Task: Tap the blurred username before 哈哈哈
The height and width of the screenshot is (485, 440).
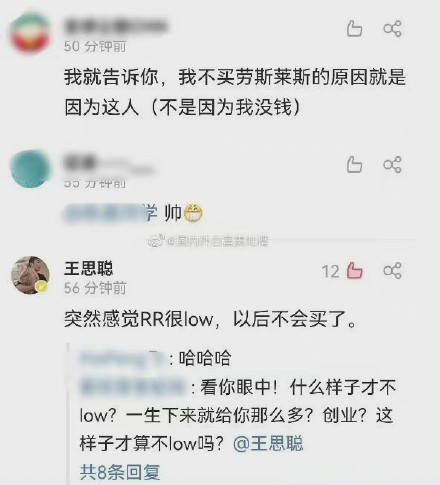Action: (x=122, y=359)
